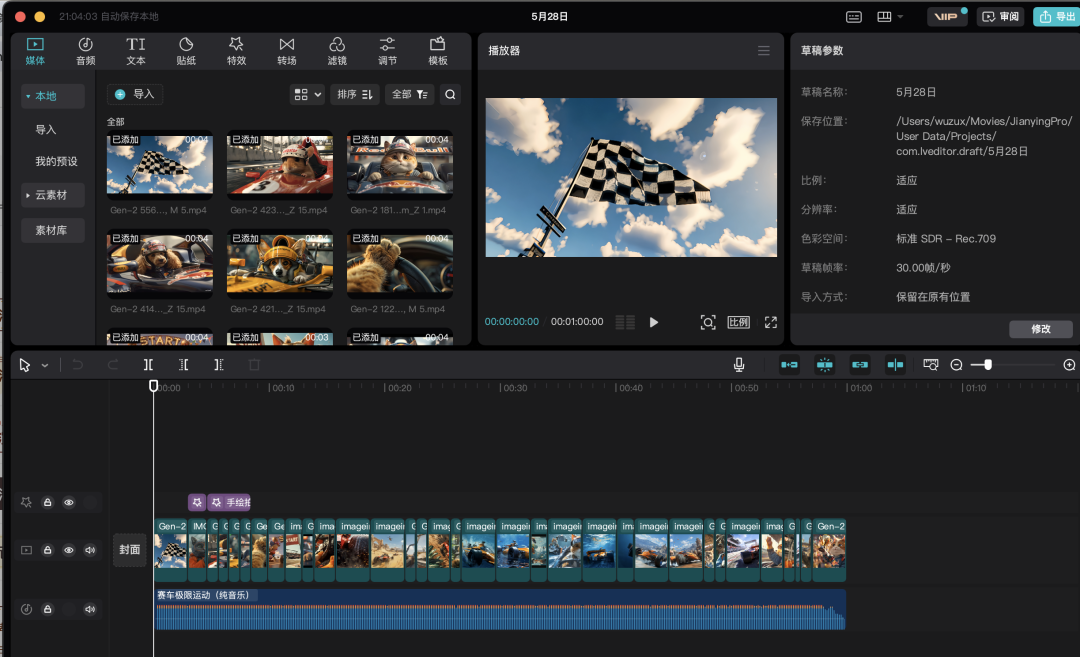Open the 贴纸 (Stickers) tab

point(186,51)
